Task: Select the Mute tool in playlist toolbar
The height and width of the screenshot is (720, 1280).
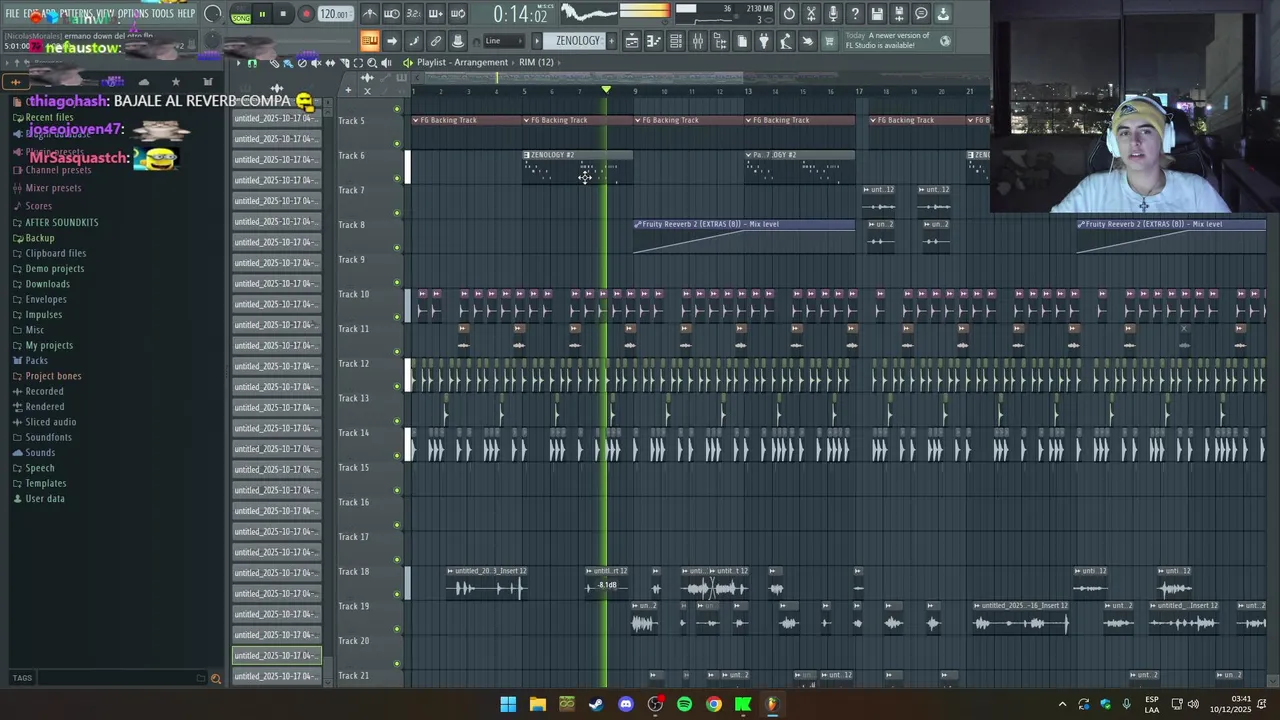Action: (x=316, y=63)
